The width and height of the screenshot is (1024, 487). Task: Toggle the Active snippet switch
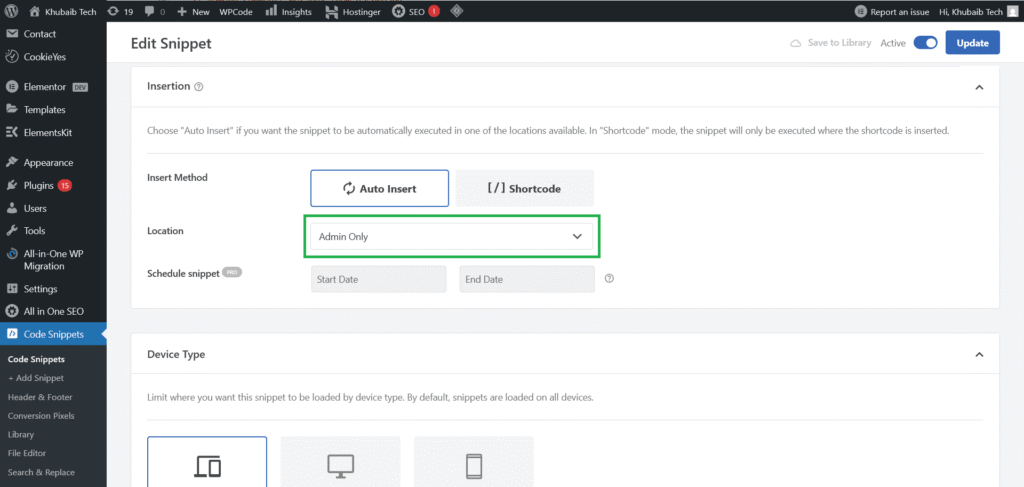(x=925, y=43)
